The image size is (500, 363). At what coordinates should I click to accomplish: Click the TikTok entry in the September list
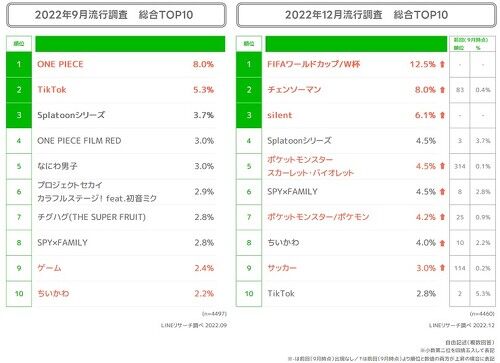[x=52, y=90]
